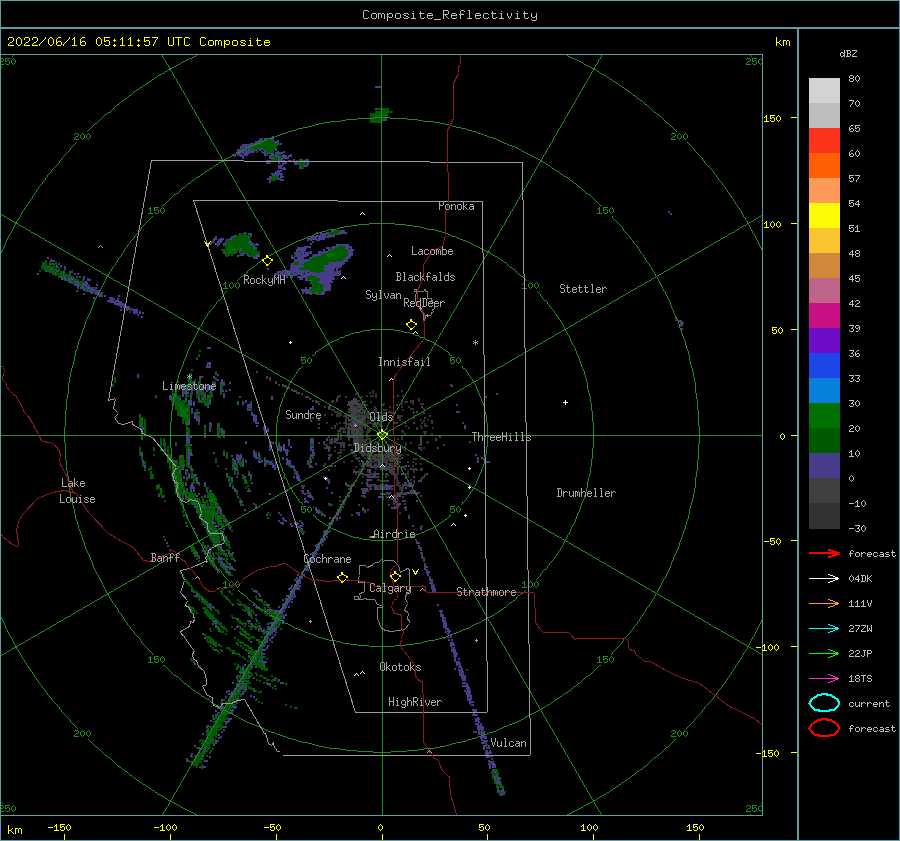Click the cyan 27ZW arrow in legend
The height and width of the screenshot is (841, 900).
click(824, 629)
